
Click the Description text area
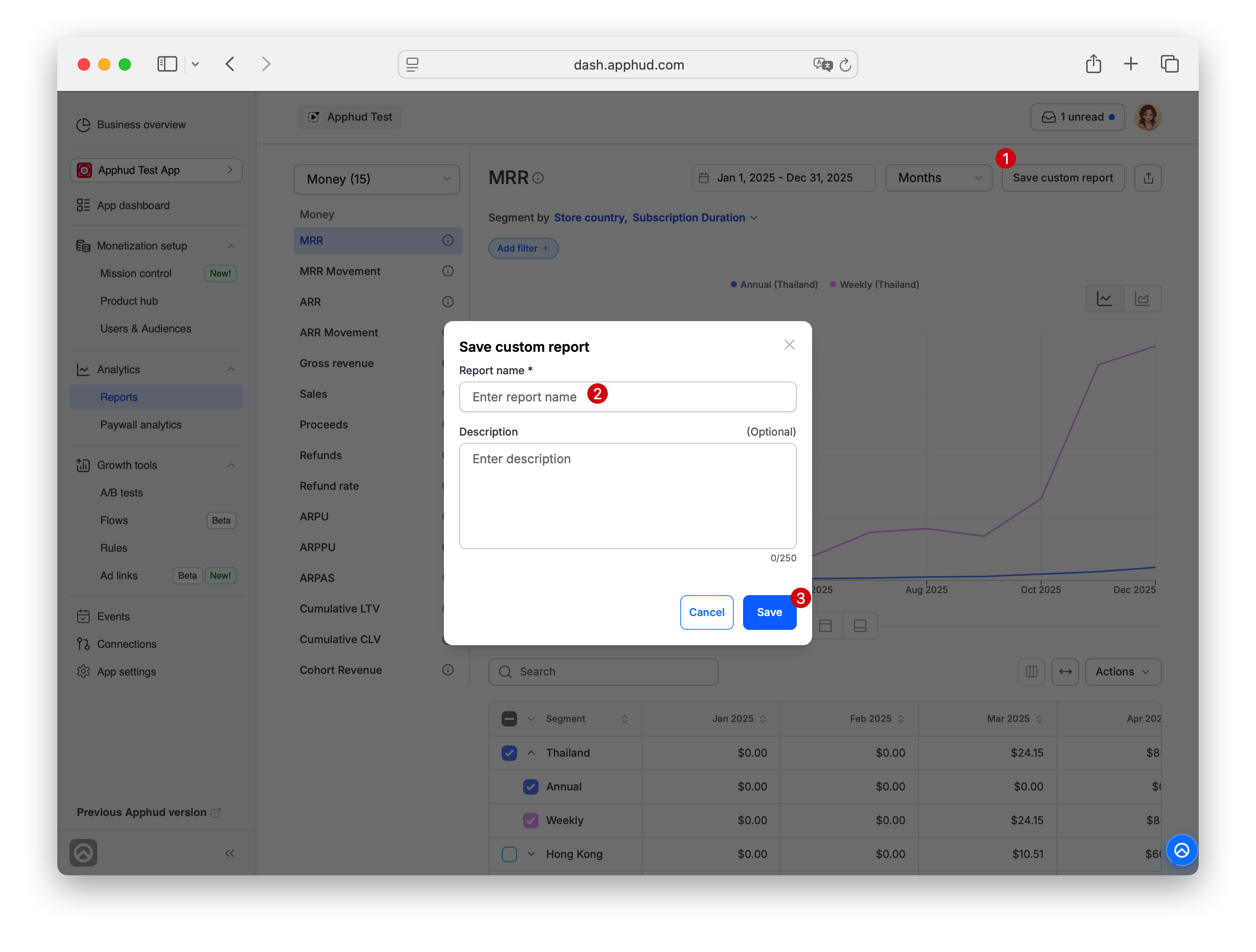627,495
